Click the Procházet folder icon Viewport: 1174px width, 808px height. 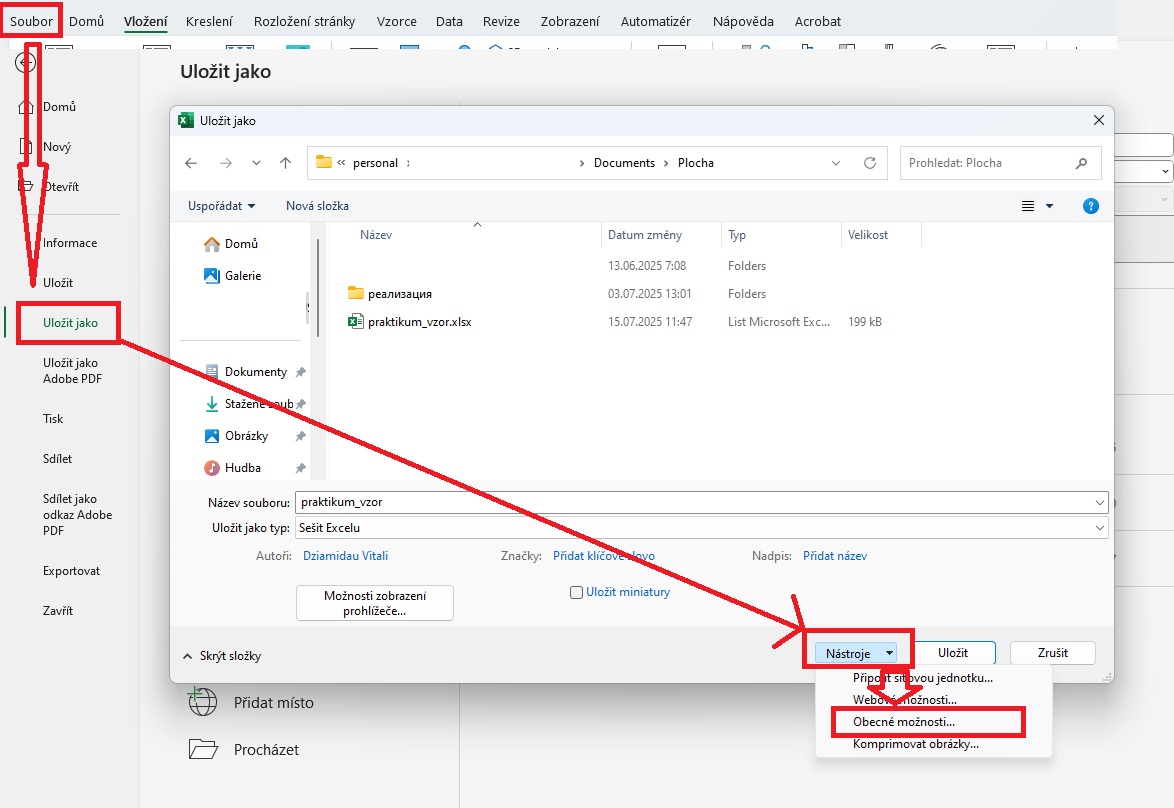[x=203, y=749]
